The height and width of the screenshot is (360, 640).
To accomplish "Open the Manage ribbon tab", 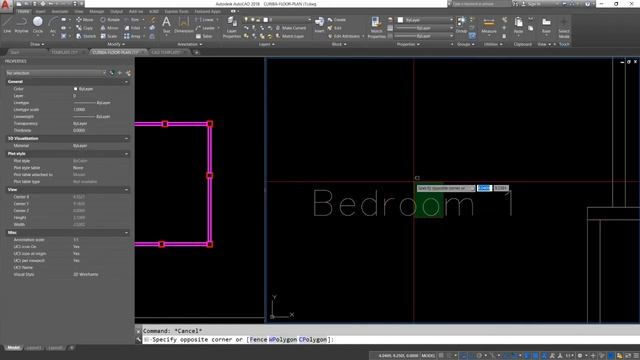I will coord(97,11).
